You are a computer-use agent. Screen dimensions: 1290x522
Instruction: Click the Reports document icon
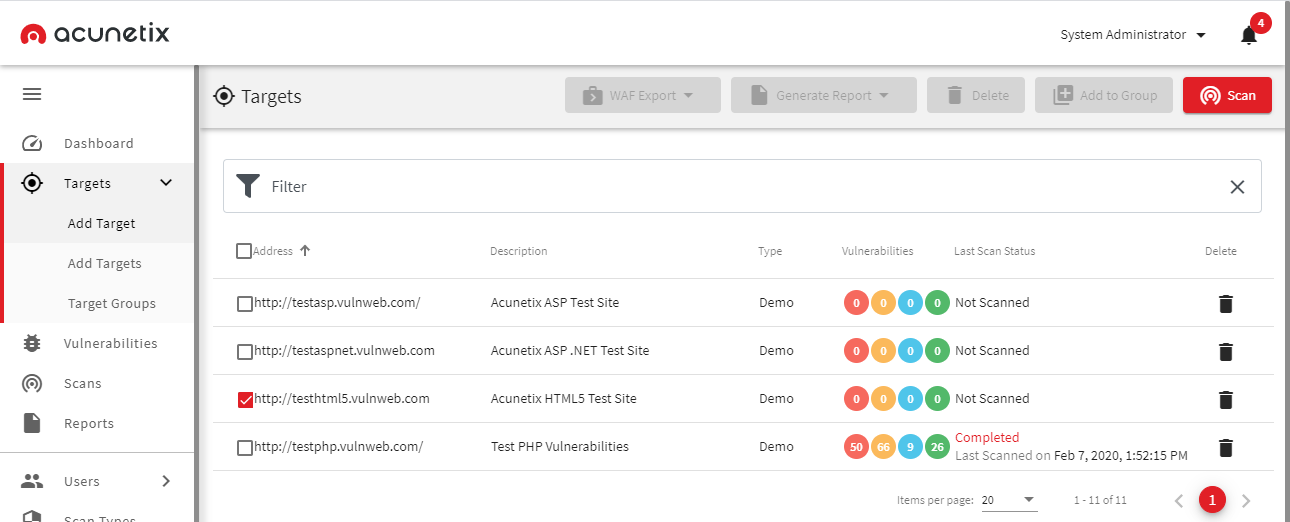point(32,423)
